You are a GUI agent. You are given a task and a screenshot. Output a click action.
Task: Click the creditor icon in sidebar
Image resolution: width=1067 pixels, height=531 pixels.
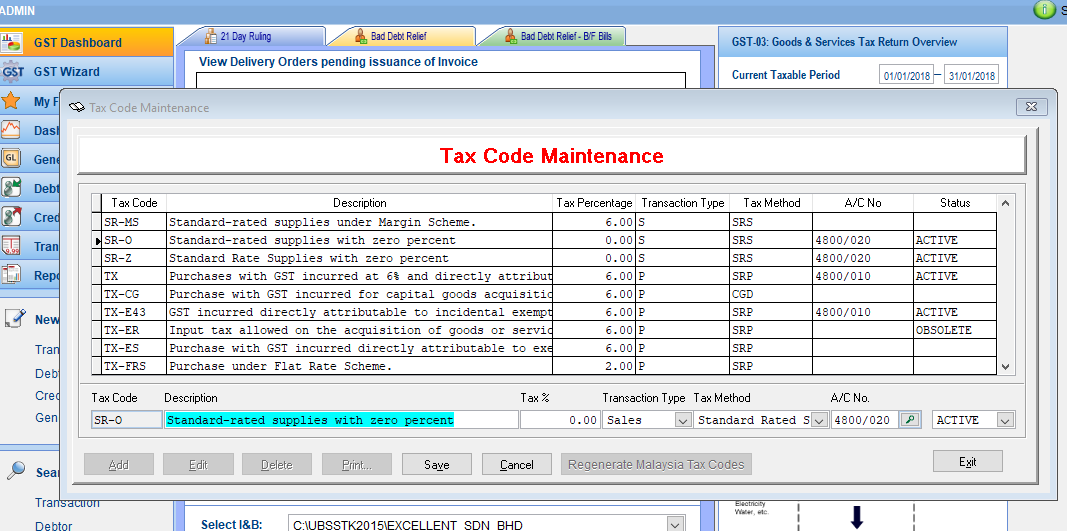click(x=11, y=216)
